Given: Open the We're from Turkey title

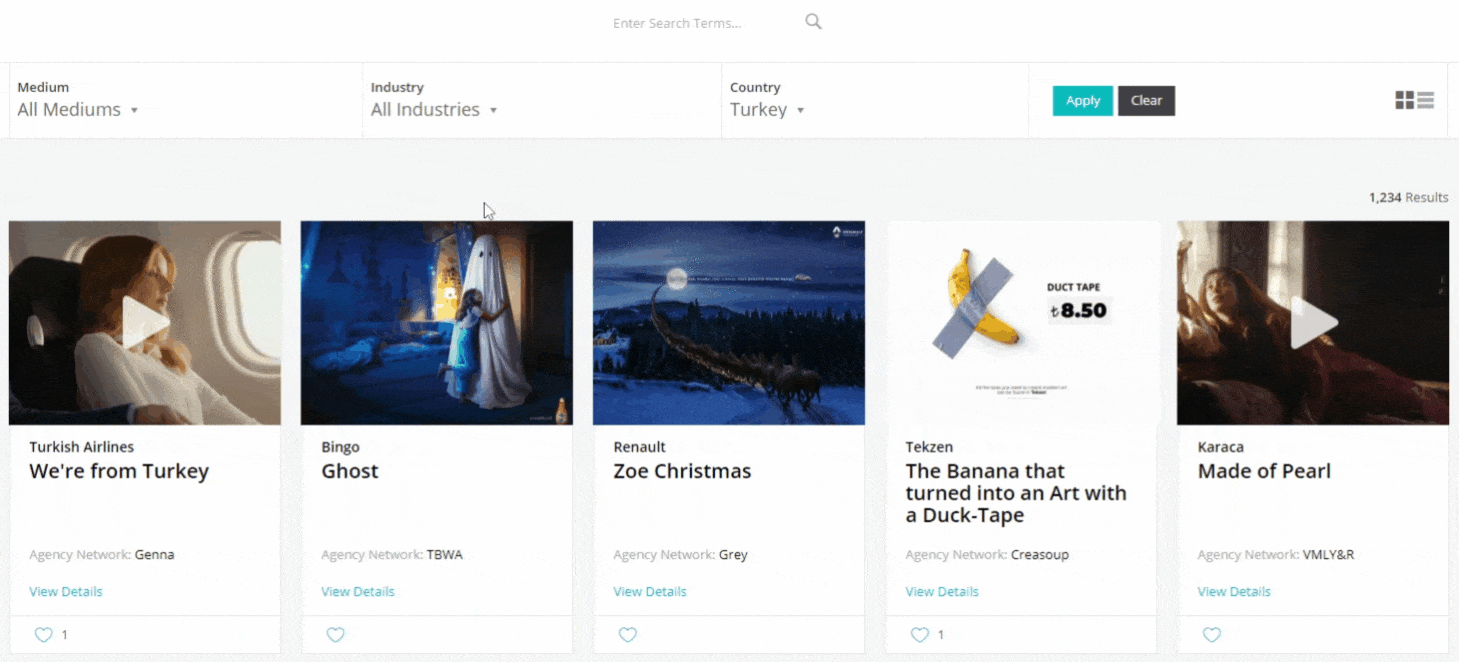Looking at the screenshot, I should (119, 471).
